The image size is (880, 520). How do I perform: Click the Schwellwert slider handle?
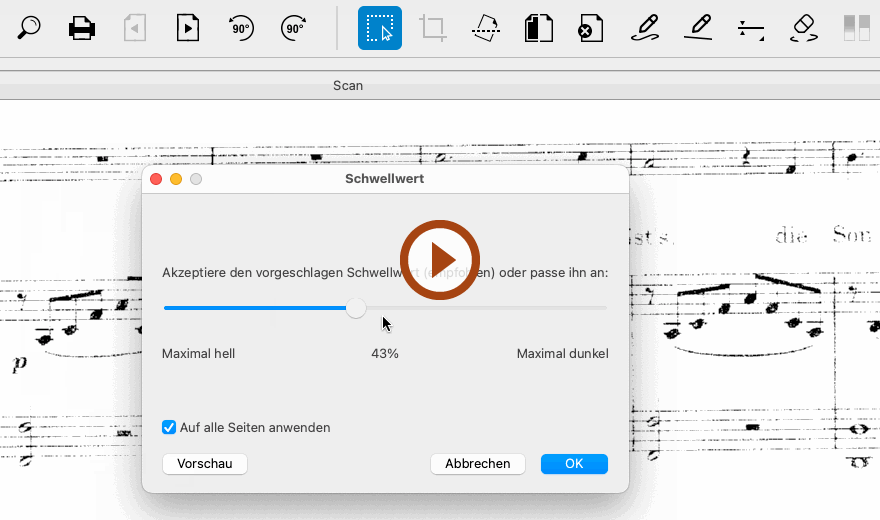click(x=356, y=309)
